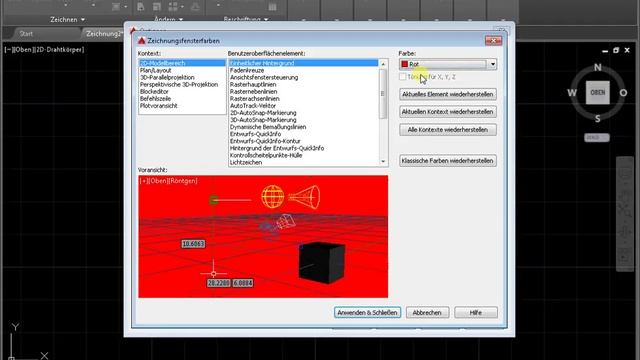Screen dimensions: 640x360
Task: Click the red preview image
Action: coord(263,237)
